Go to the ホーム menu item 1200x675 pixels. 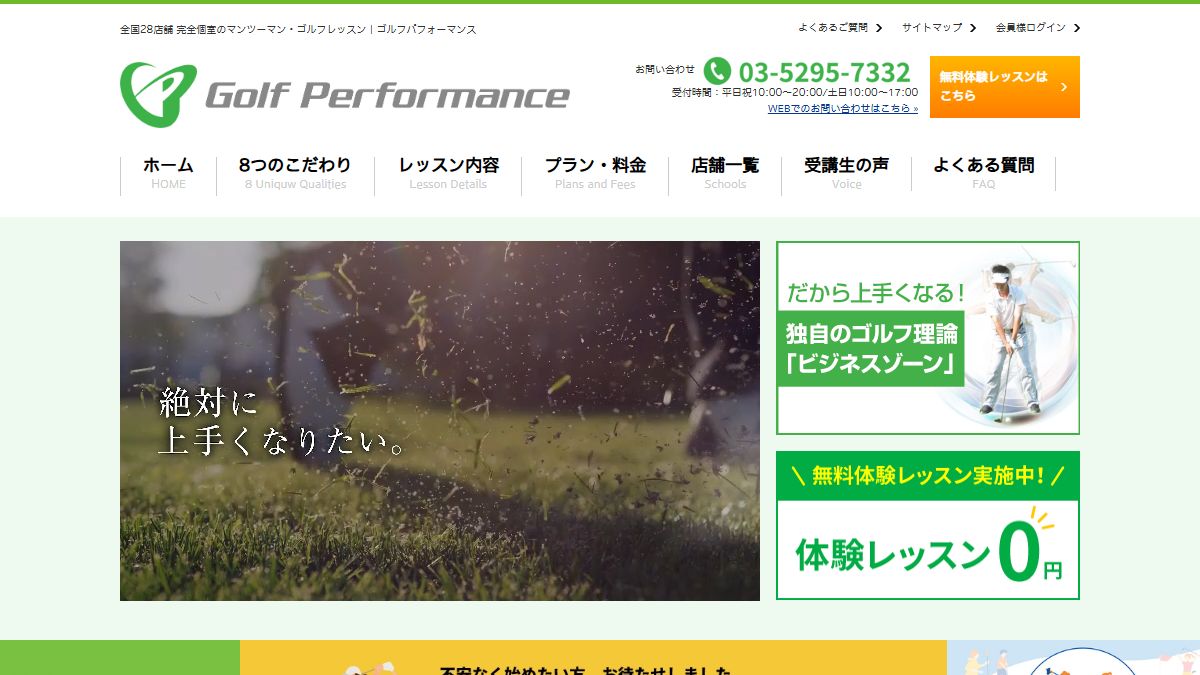click(x=168, y=173)
